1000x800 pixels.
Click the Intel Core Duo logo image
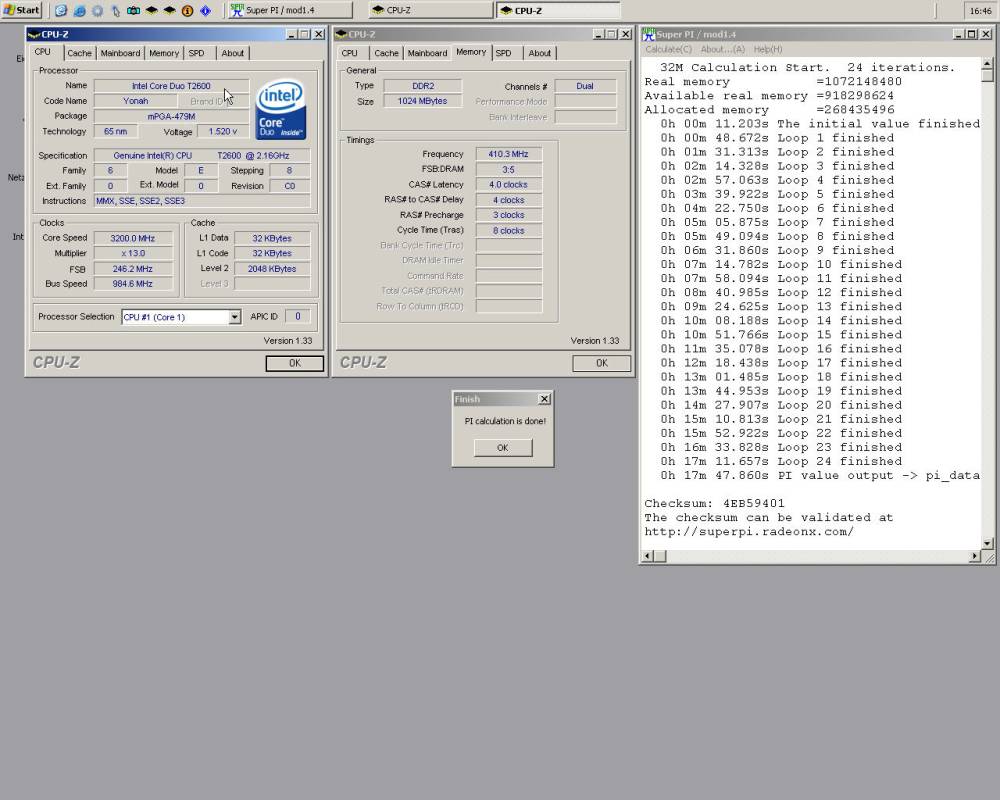281,108
